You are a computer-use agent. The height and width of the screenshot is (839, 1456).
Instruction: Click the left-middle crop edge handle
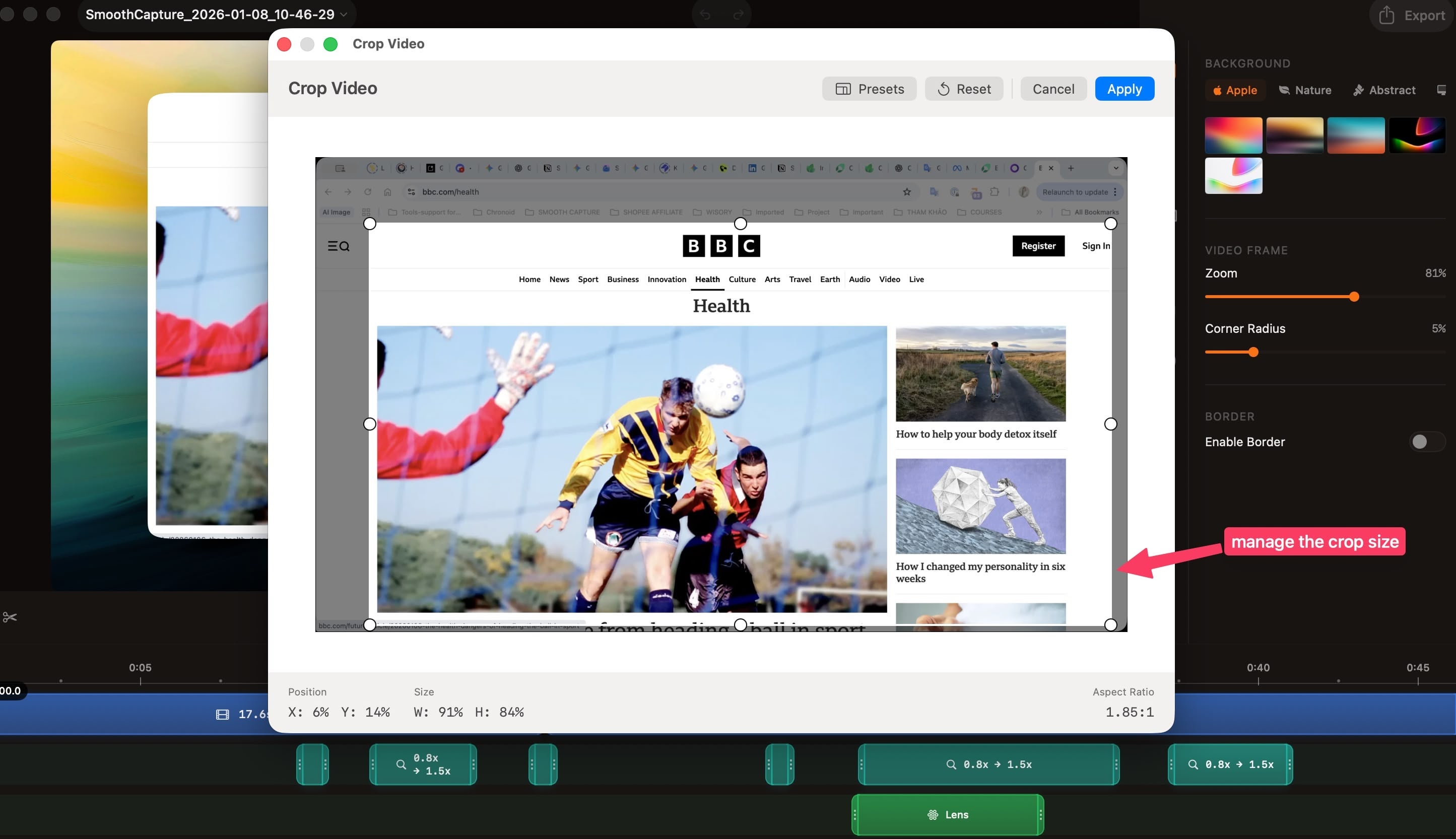click(x=370, y=424)
